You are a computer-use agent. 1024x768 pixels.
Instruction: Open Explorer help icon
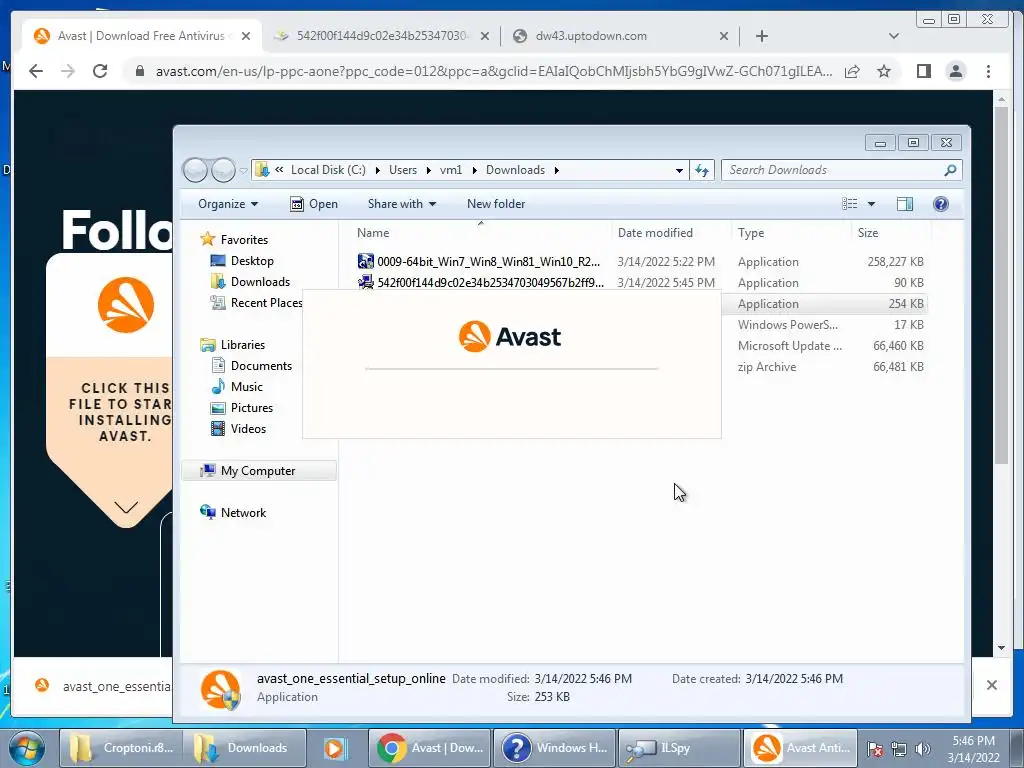(940, 204)
